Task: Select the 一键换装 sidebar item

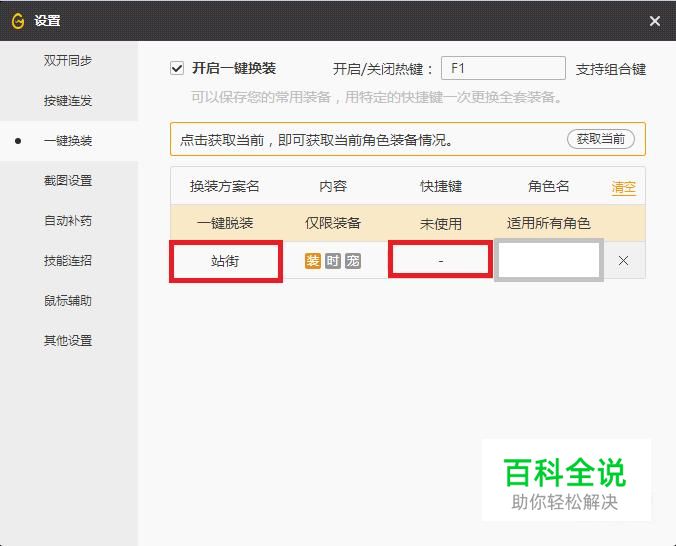Action: 68,141
